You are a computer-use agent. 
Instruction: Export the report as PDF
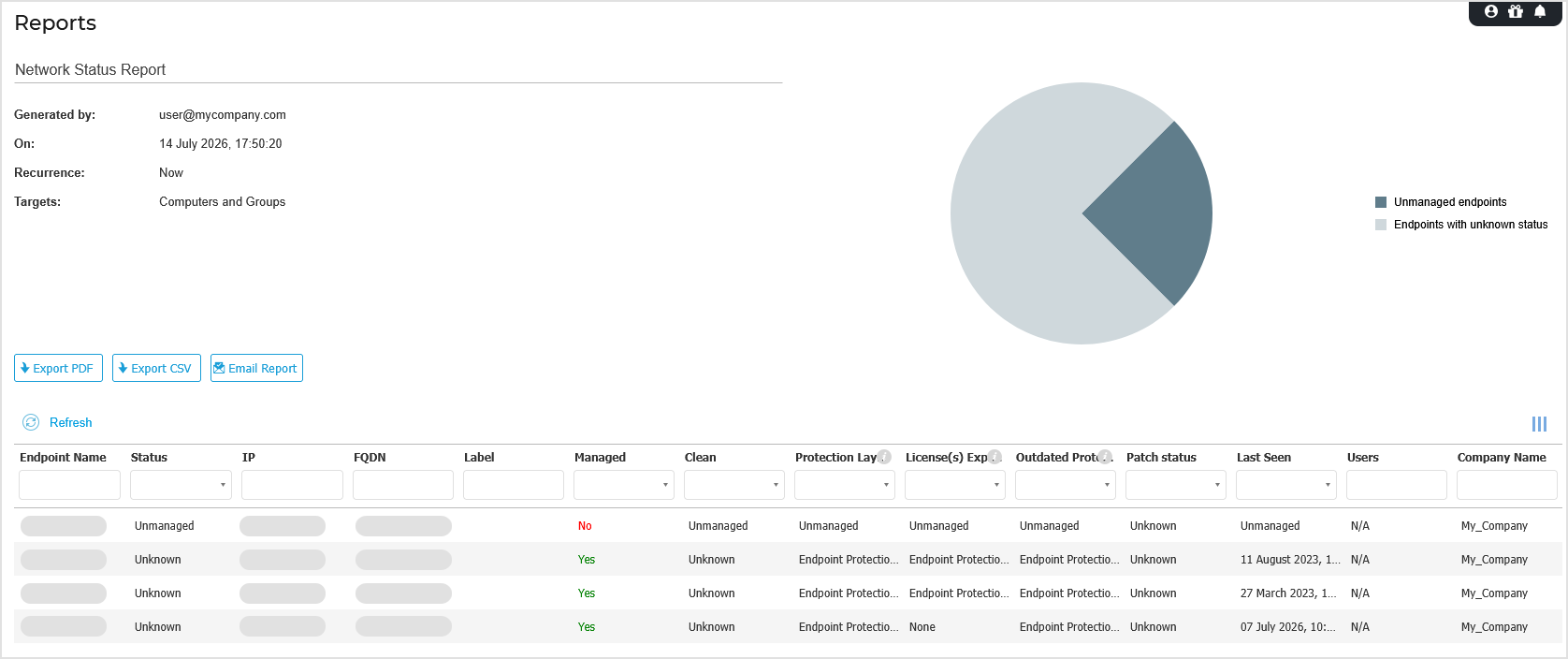(58, 368)
